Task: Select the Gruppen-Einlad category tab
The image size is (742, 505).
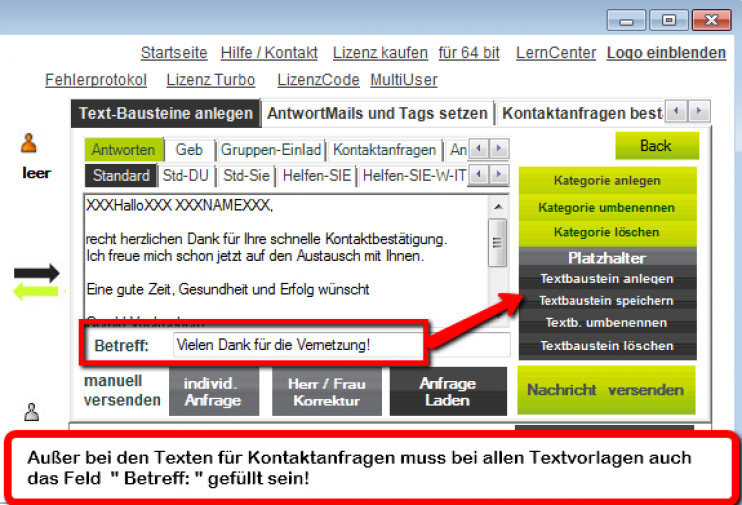Action: pyautogui.click(x=271, y=150)
